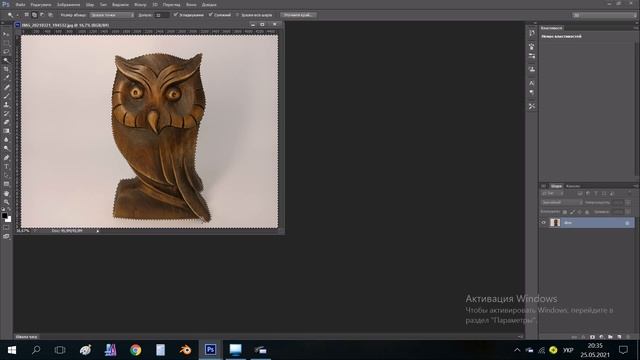
Task: Select the Crop tool
Action: coord(6,69)
